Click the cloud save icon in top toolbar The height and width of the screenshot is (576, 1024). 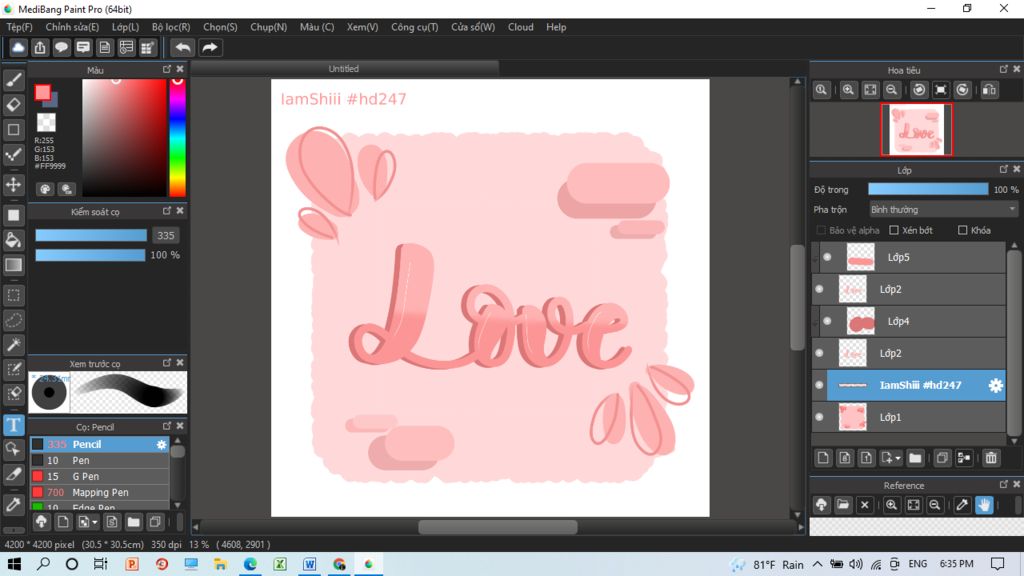pyautogui.click(x=18, y=48)
